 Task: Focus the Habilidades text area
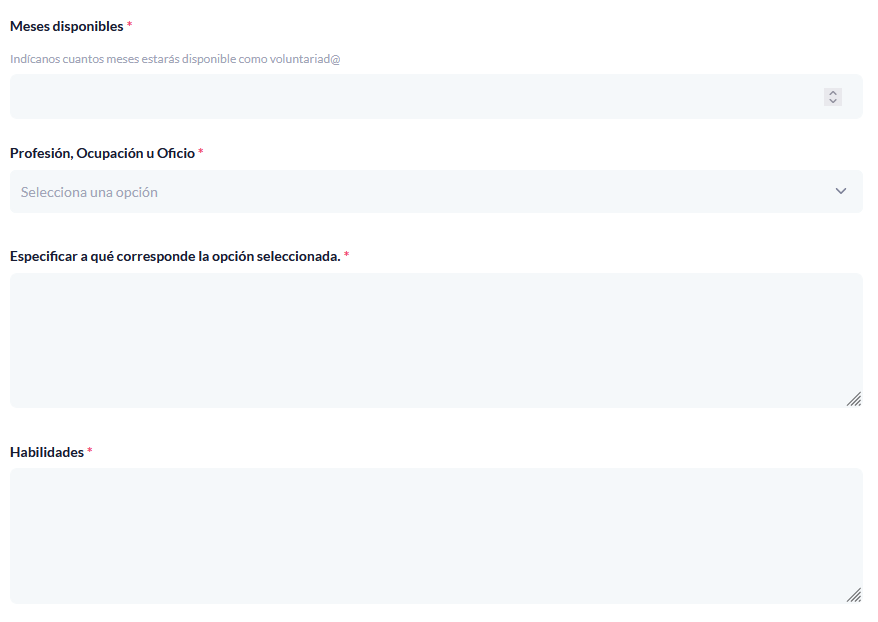[435, 535]
